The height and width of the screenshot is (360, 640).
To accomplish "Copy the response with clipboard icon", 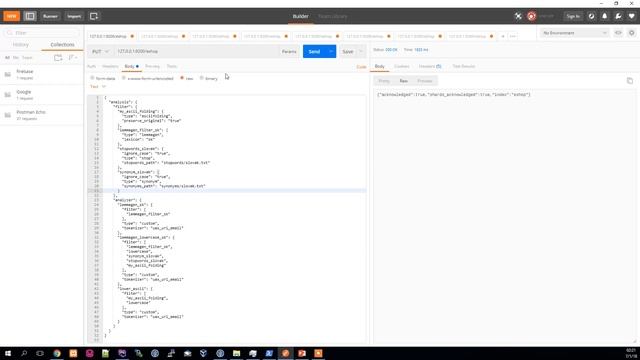I will pyautogui.click(x=630, y=81).
